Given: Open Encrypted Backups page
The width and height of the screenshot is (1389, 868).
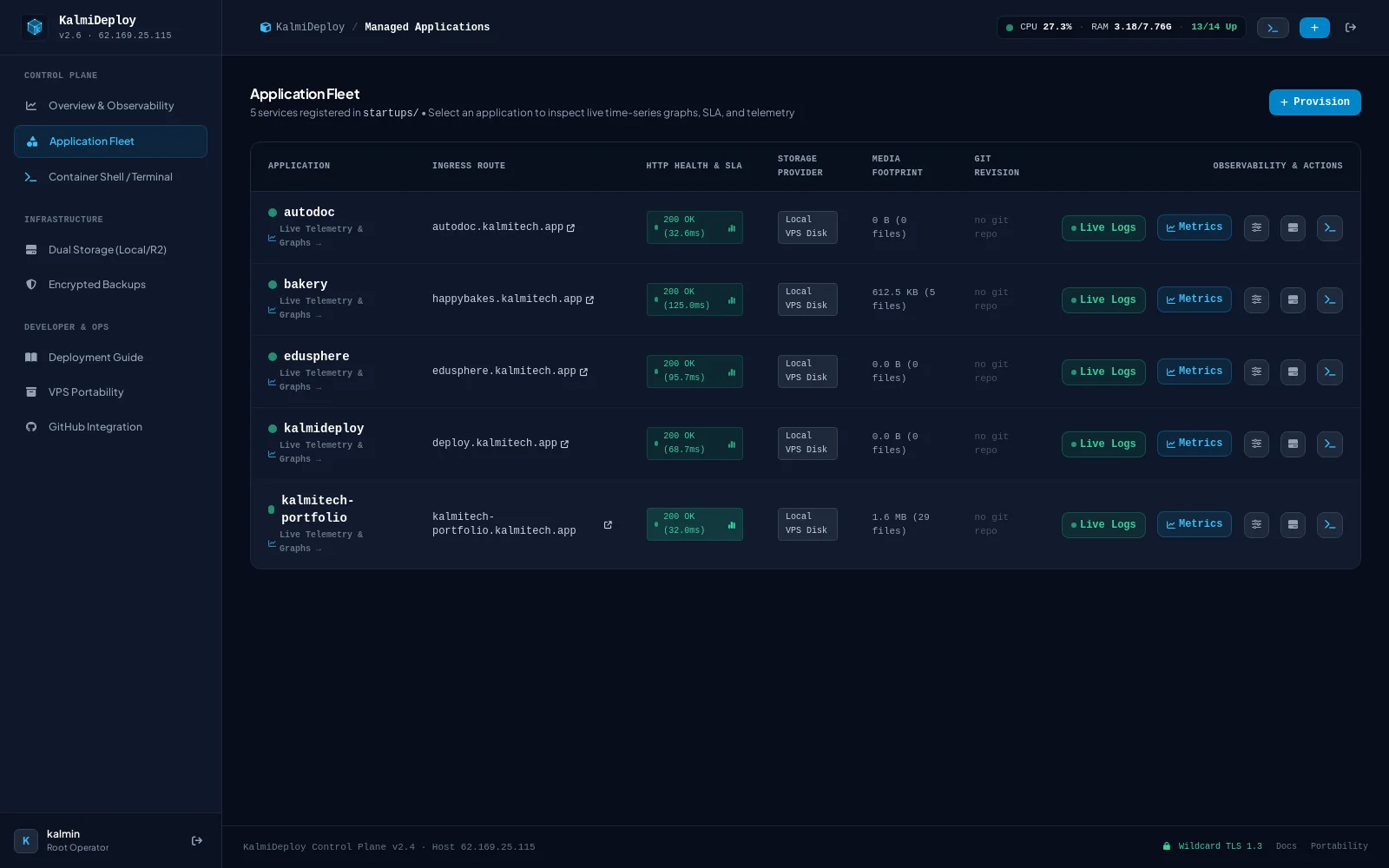Looking at the screenshot, I should pyautogui.click(x=110, y=285).
